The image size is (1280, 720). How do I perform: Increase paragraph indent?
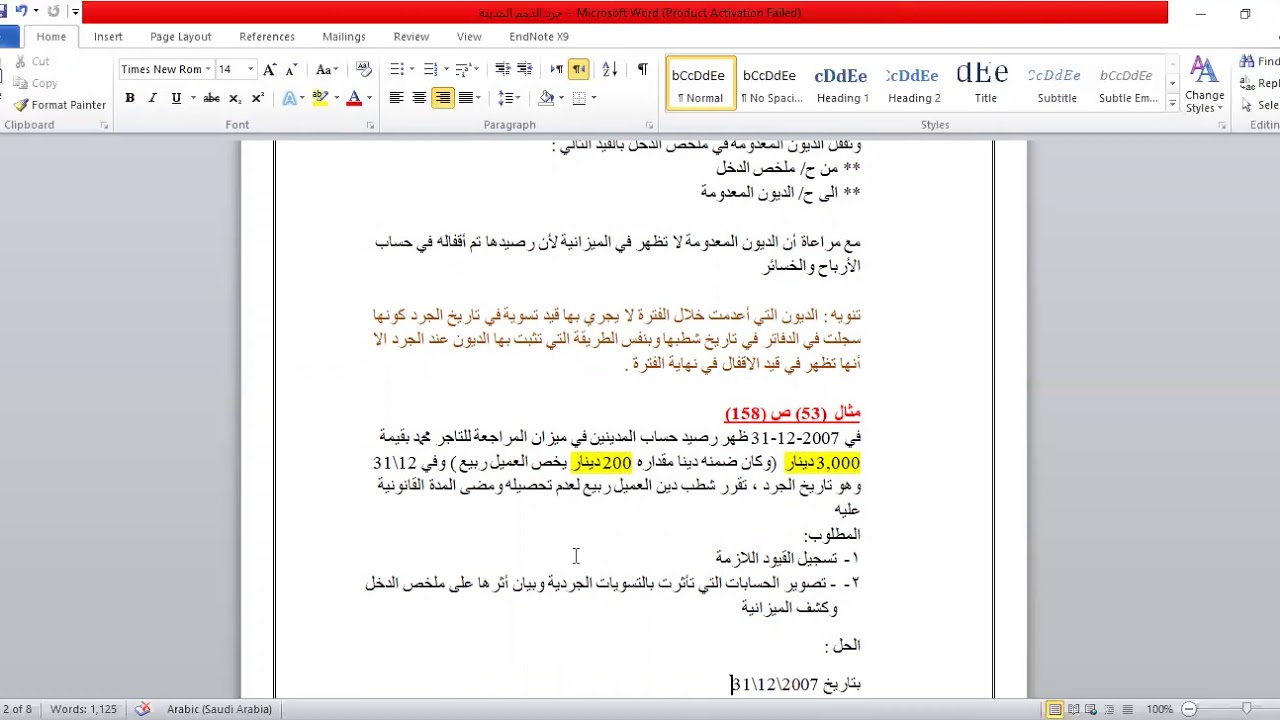[525, 69]
